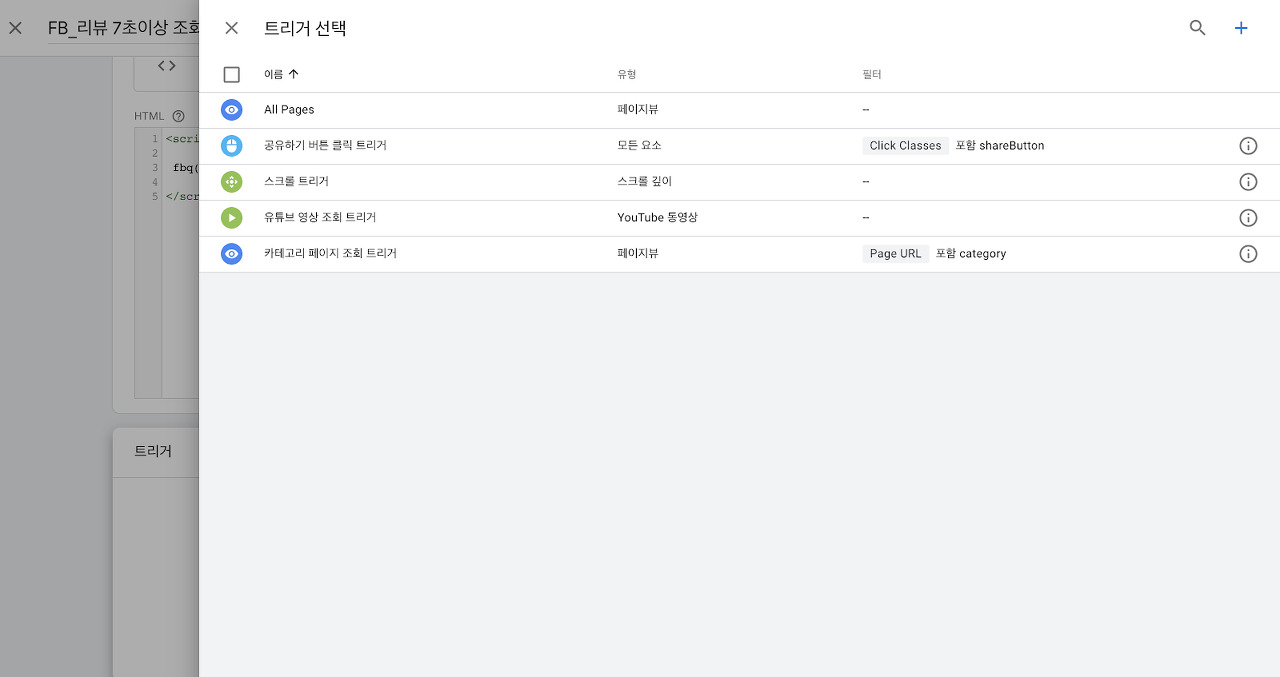Click the 스크롤 트리거 green scroll icon
1280x677 pixels.
[x=232, y=182]
